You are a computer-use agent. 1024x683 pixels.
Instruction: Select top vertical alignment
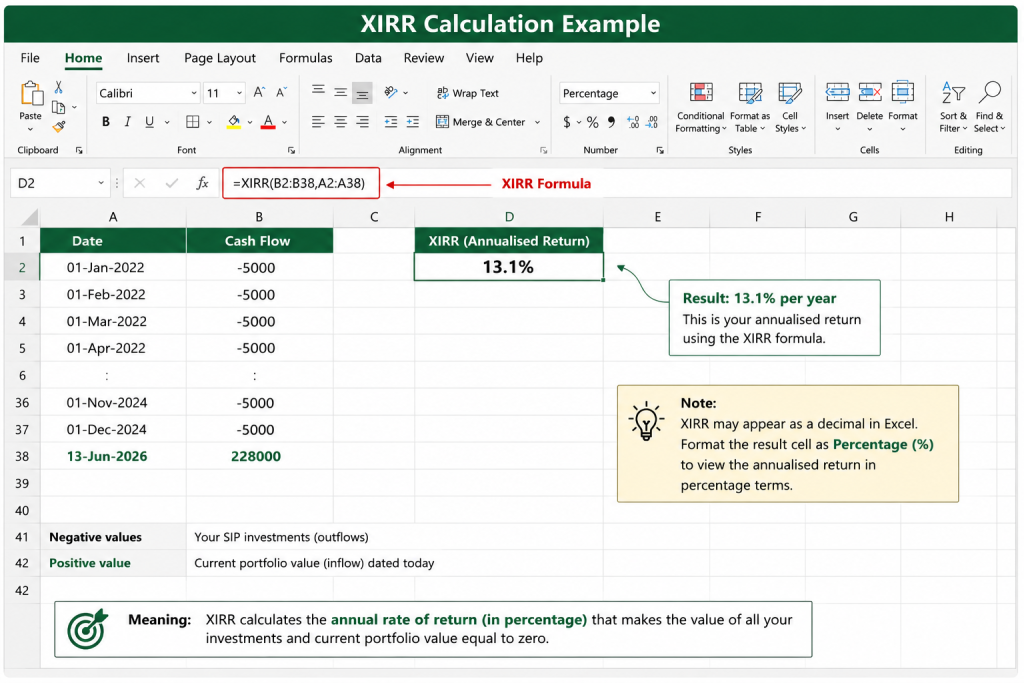318,91
